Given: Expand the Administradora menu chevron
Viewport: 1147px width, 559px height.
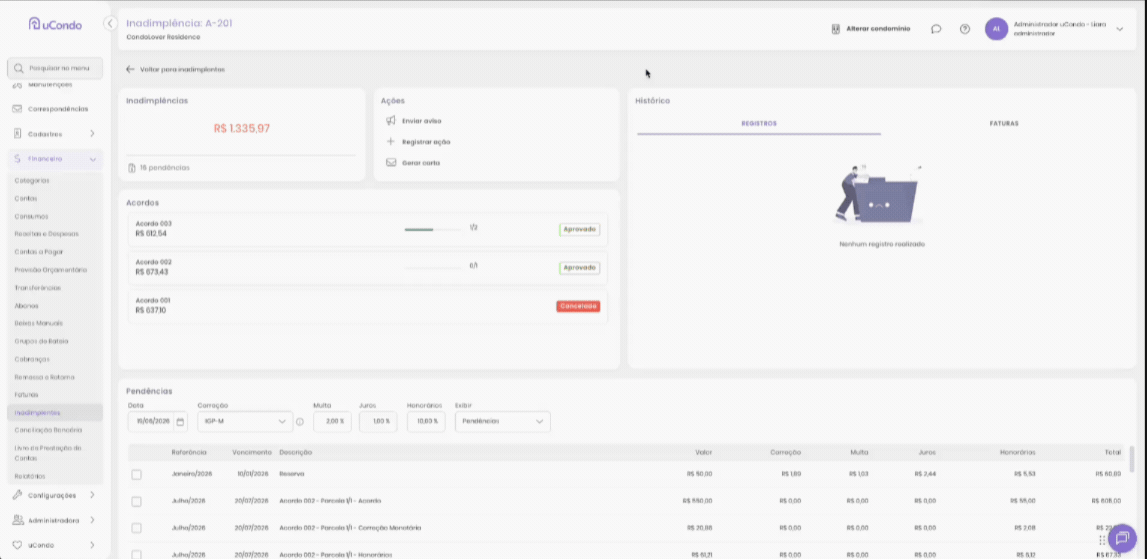Looking at the screenshot, I should coord(92,520).
